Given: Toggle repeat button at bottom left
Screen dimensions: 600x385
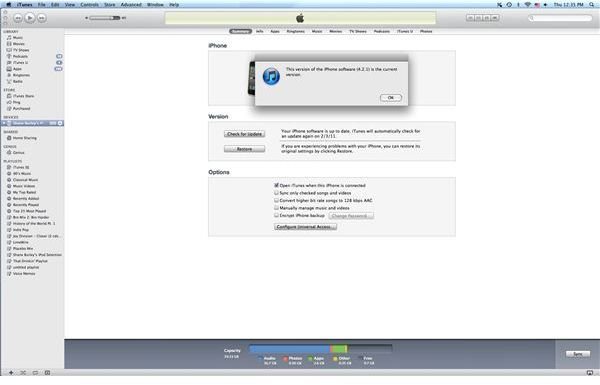Looking at the screenshot, I should tap(35, 373).
